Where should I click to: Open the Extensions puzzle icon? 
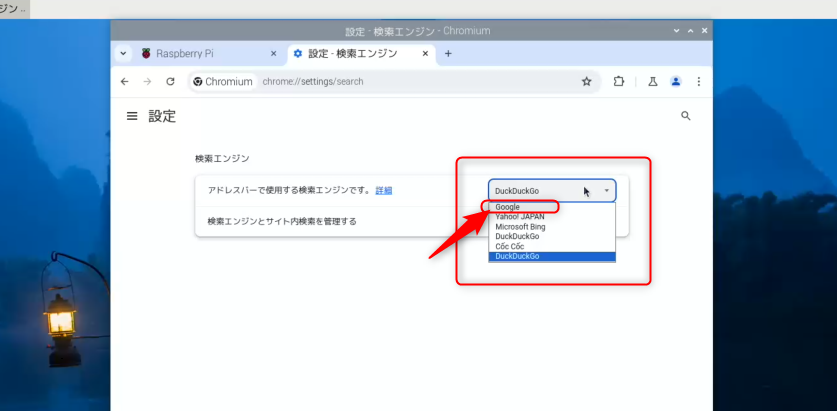[619, 82]
